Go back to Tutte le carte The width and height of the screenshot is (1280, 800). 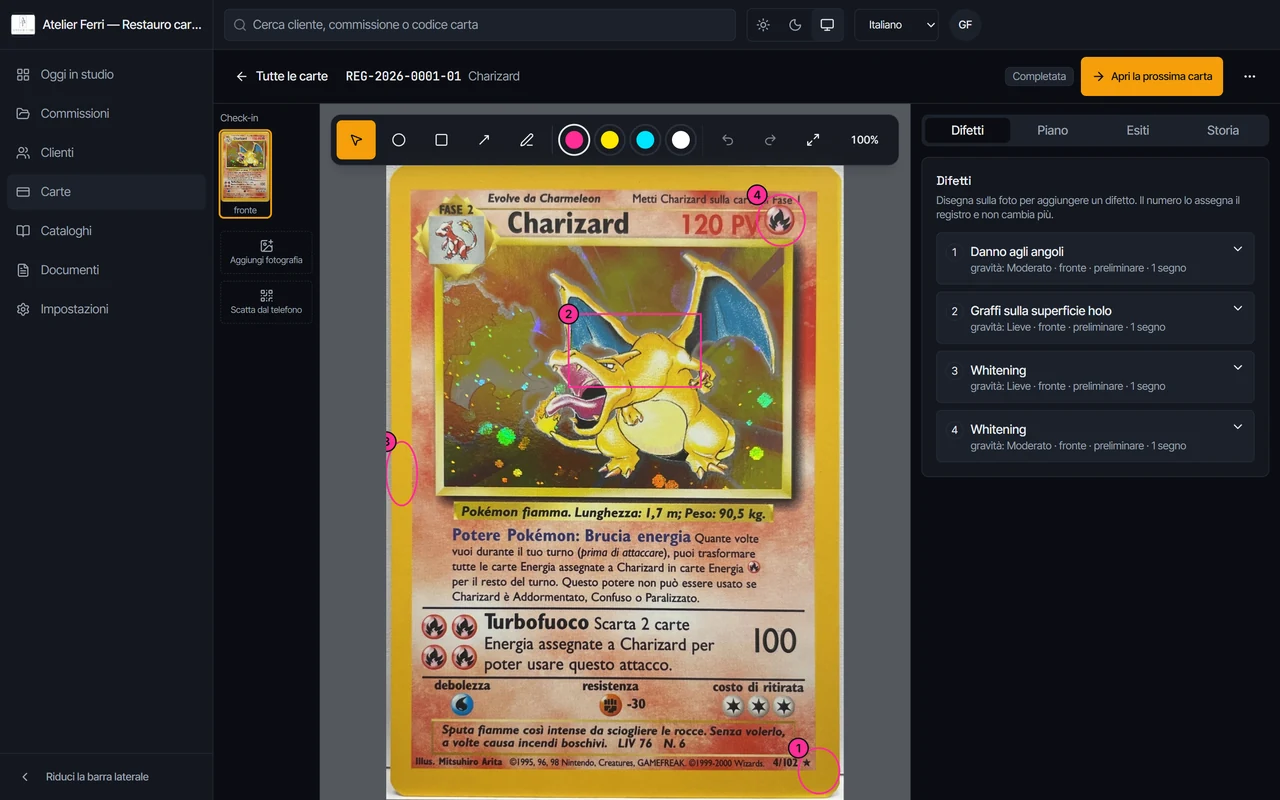(282, 76)
